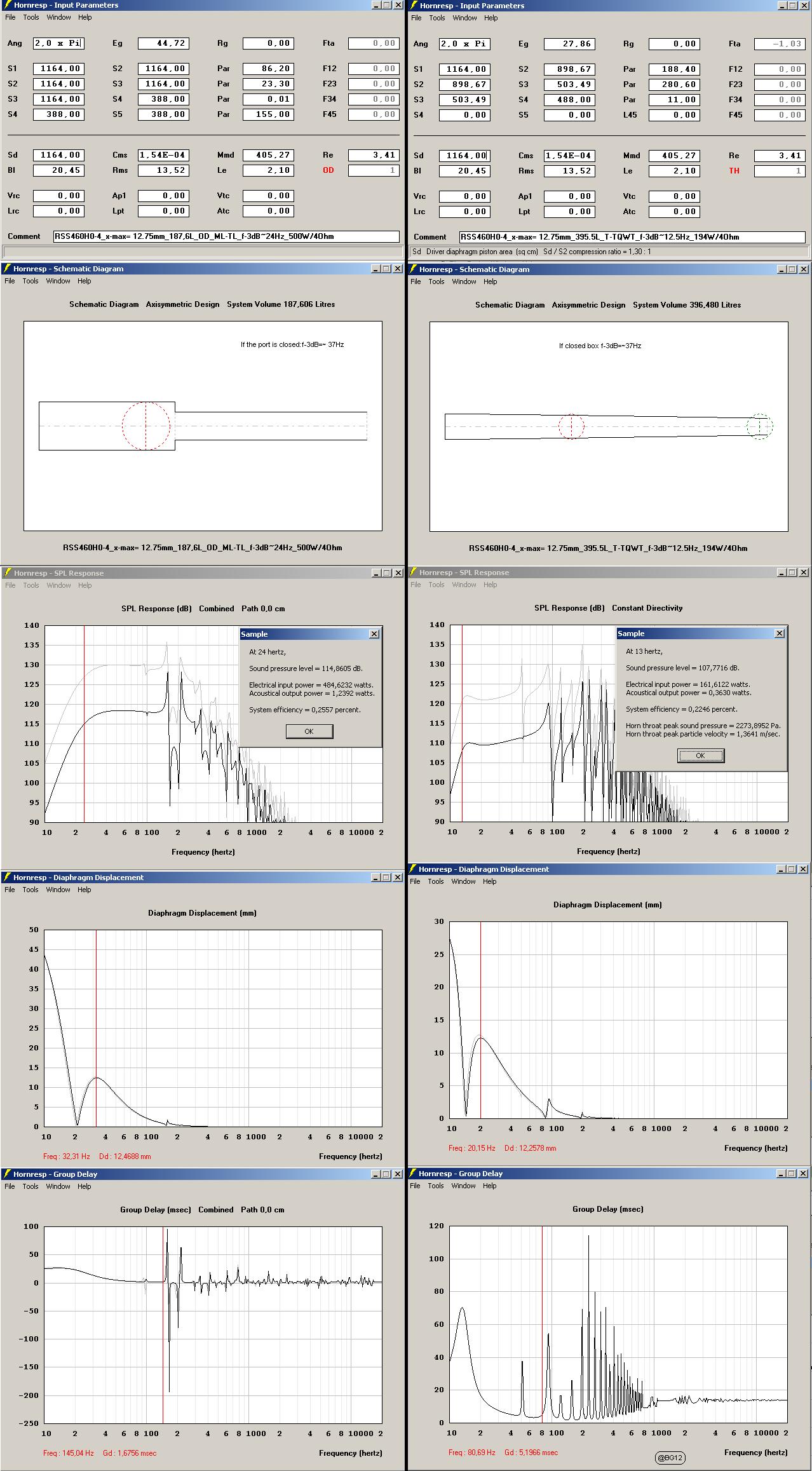
Task: Click Hornresp icon in left Group Delay title bar
Action: (x=7, y=1174)
